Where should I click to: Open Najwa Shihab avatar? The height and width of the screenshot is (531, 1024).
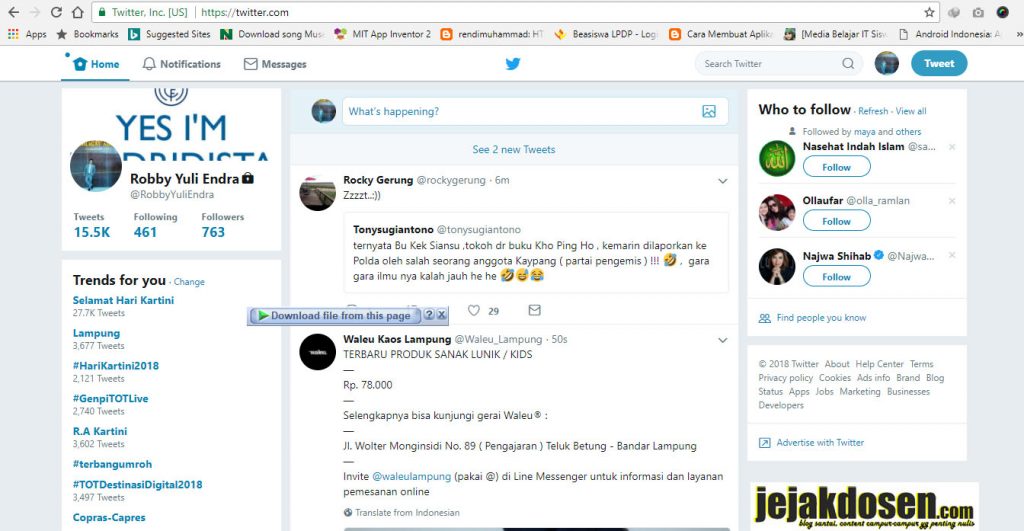(777, 266)
